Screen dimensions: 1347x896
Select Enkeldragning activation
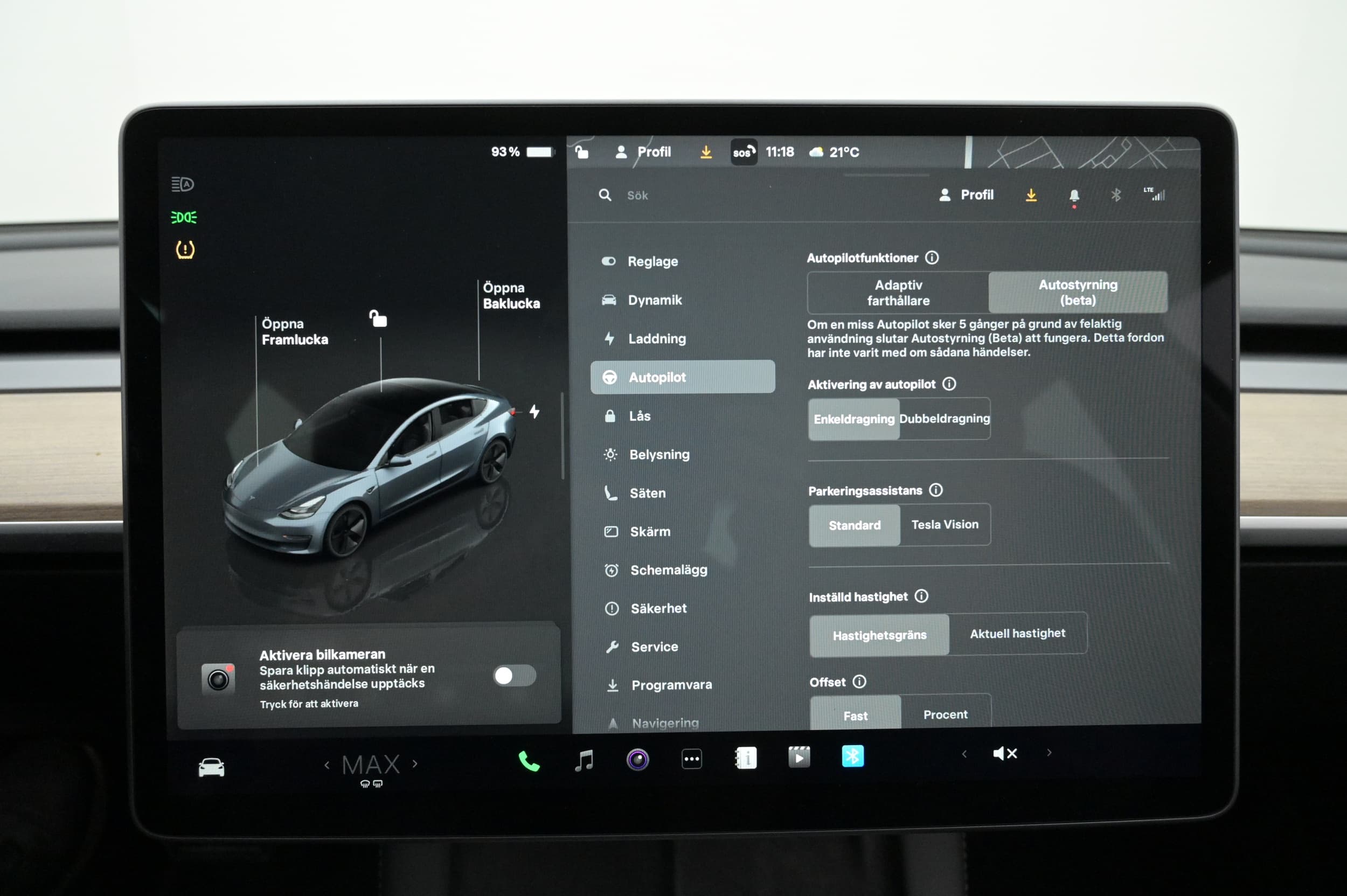(x=854, y=419)
